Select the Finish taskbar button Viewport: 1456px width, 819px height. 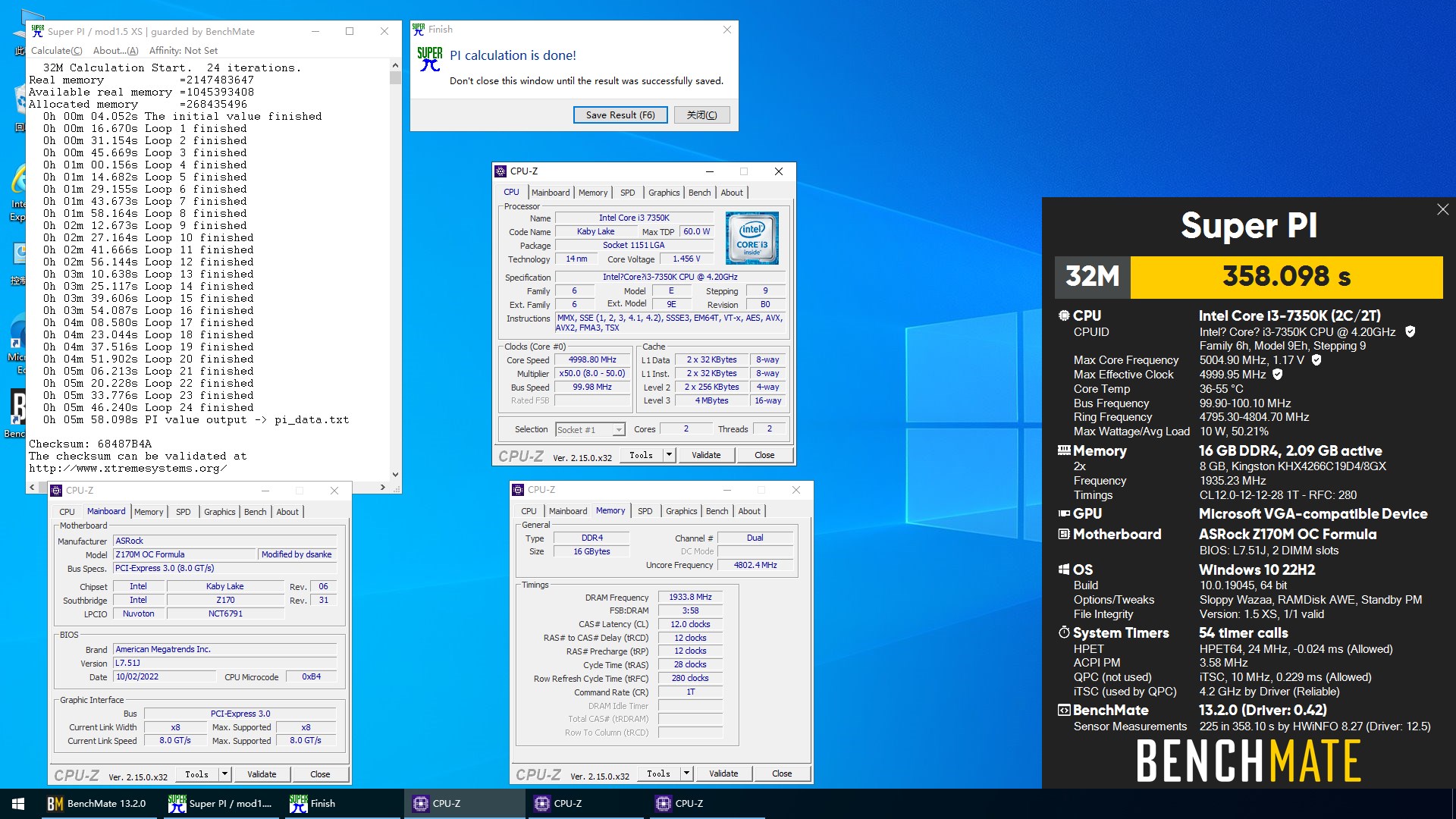[x=341, y=804]
